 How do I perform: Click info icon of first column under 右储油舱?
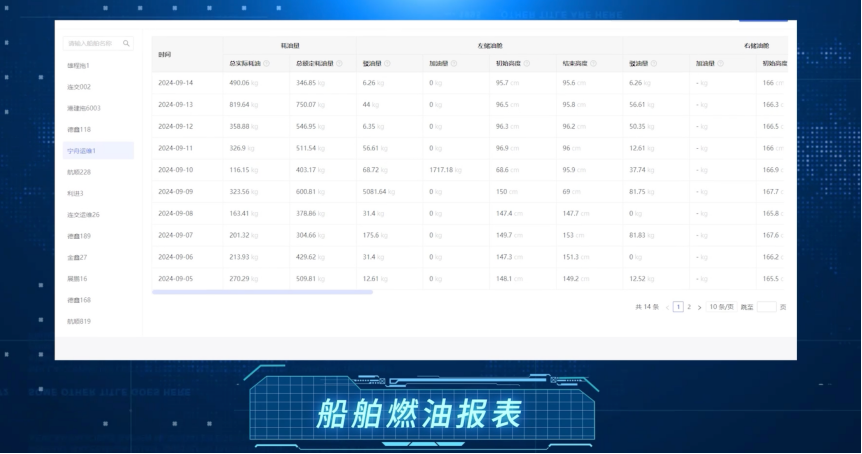coord(654,64)
